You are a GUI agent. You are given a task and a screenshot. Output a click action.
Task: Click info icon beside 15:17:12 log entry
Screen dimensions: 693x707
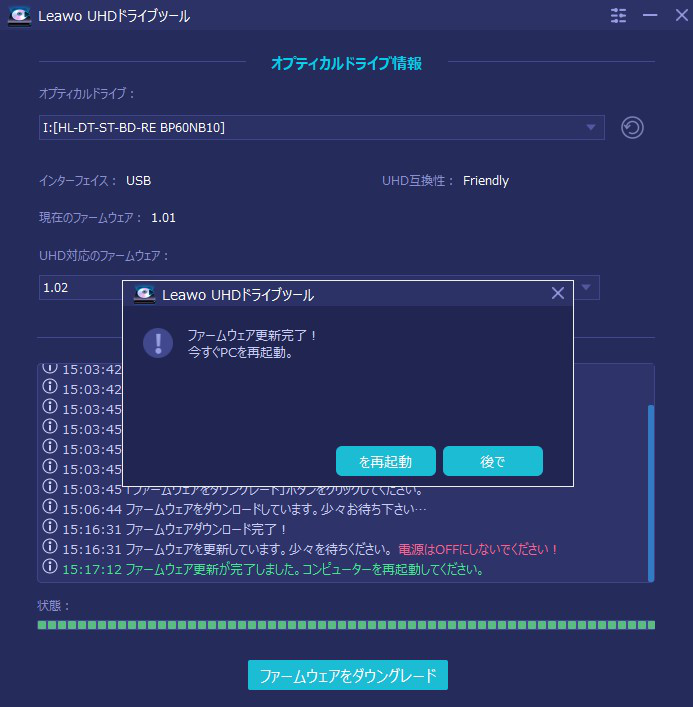50,566
